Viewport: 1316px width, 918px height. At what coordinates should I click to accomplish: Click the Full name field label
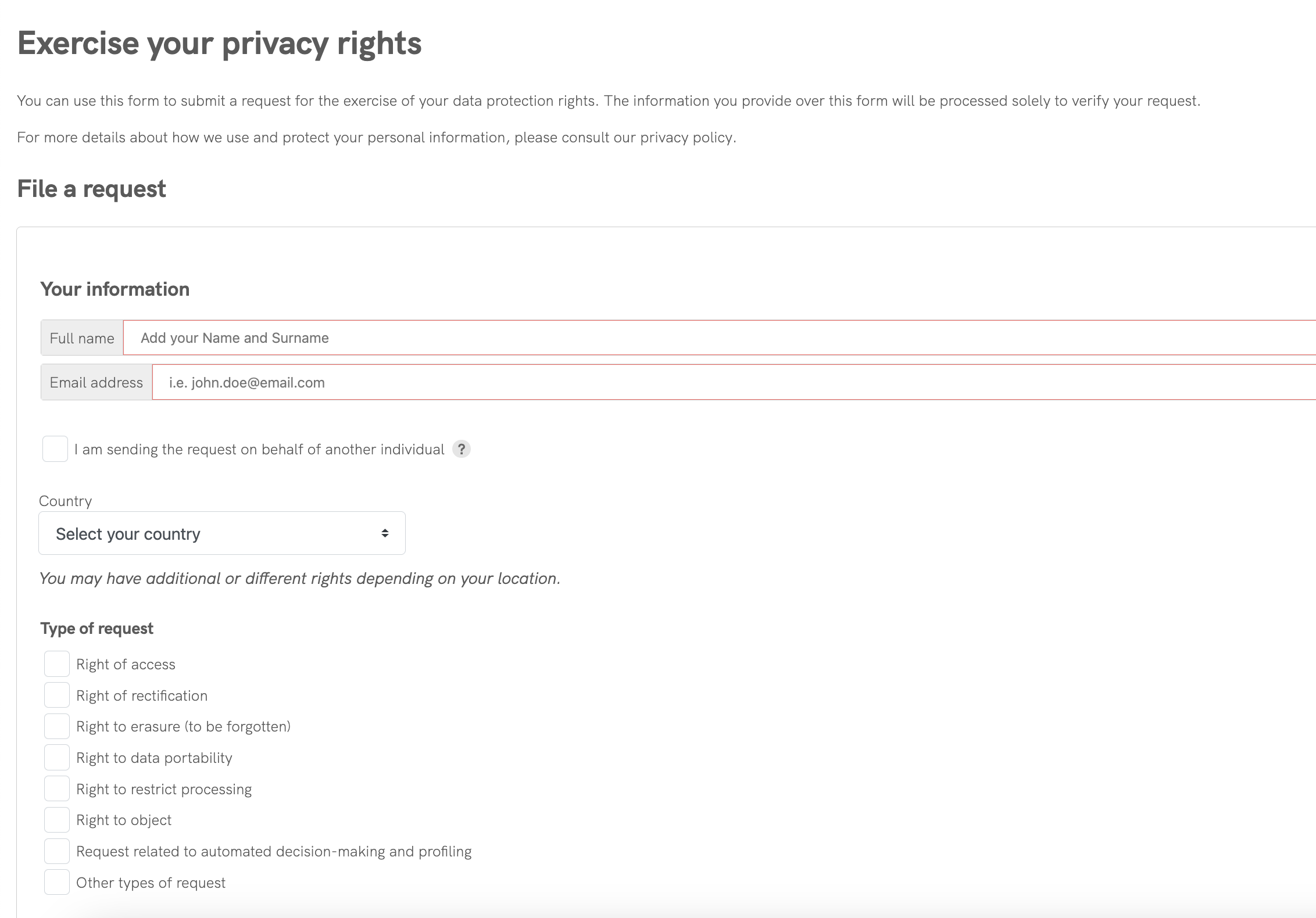(x=82, y=338)
